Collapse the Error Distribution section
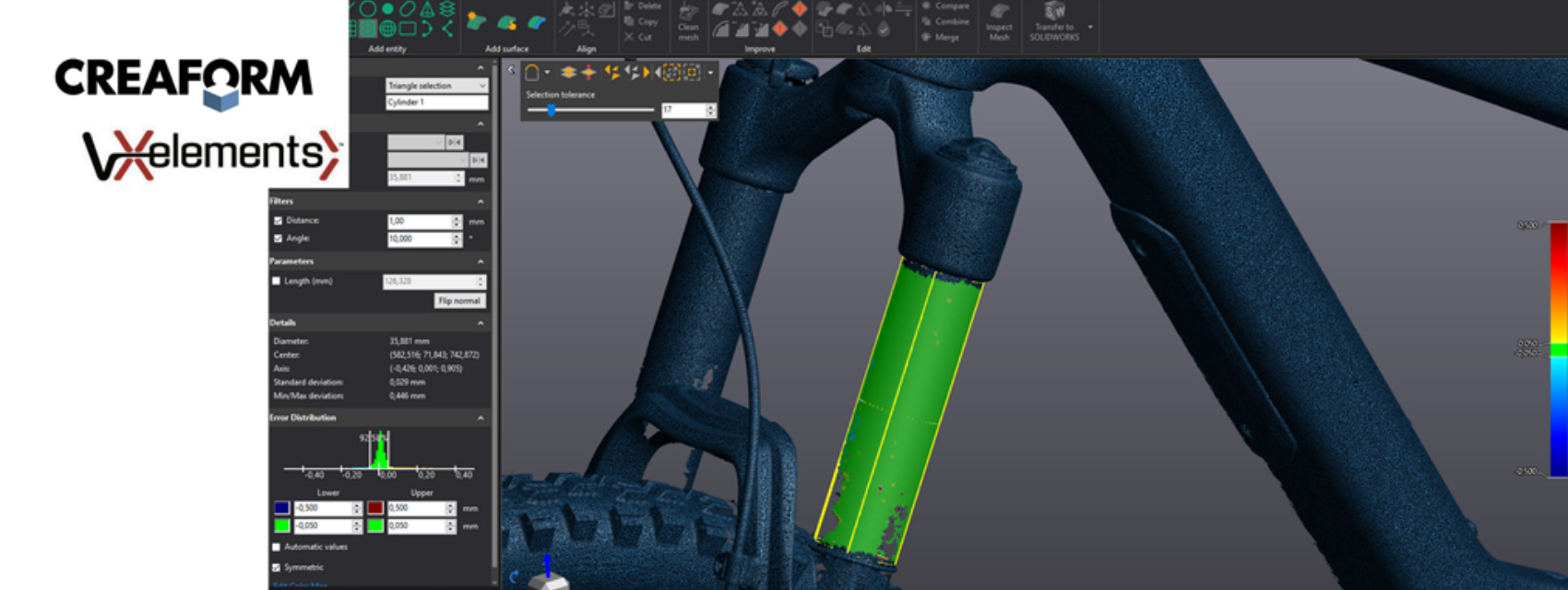 [x=481, y=418]
